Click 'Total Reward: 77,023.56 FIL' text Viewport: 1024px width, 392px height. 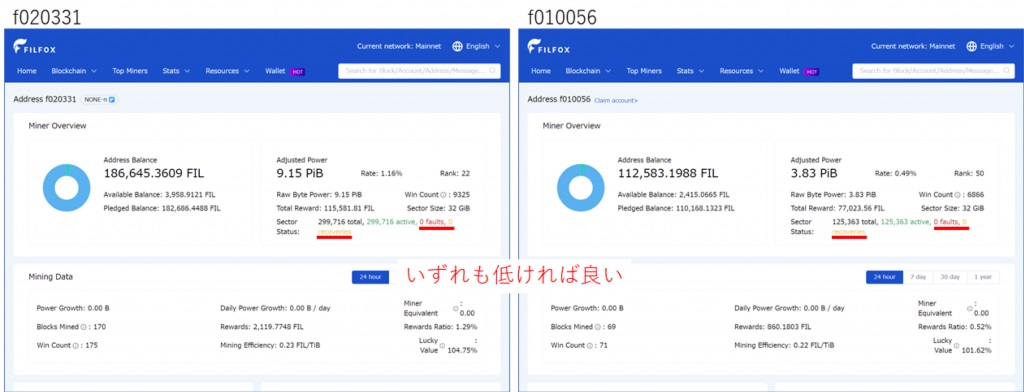[837, 208]
